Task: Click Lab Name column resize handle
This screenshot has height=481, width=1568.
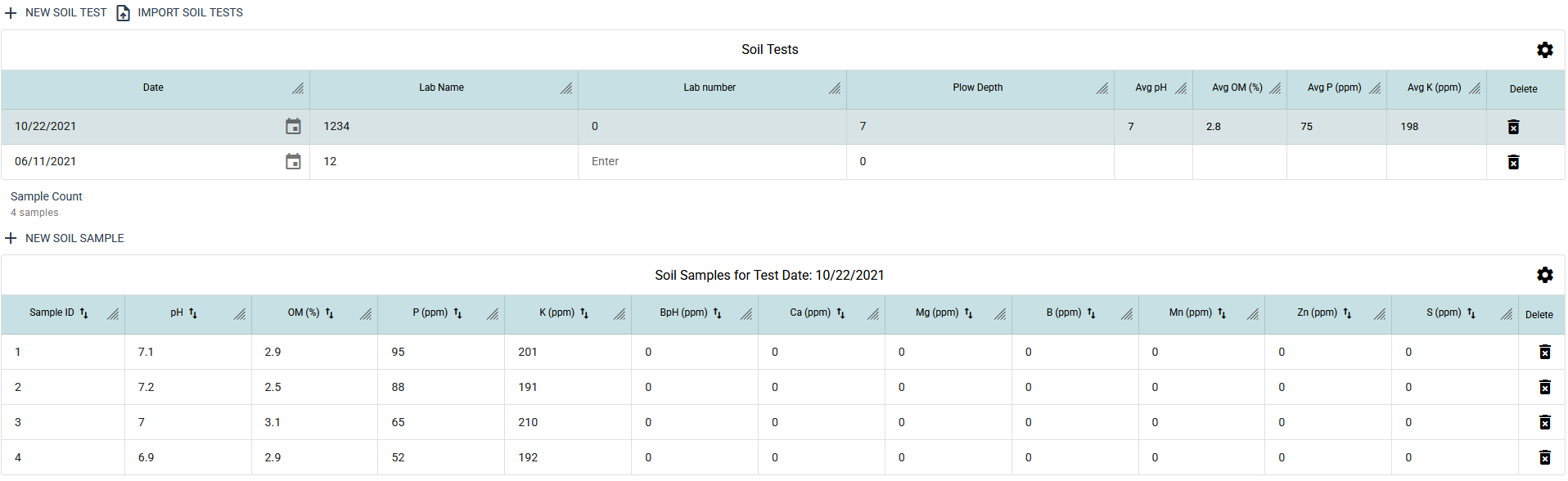Action: pos(566,88)
